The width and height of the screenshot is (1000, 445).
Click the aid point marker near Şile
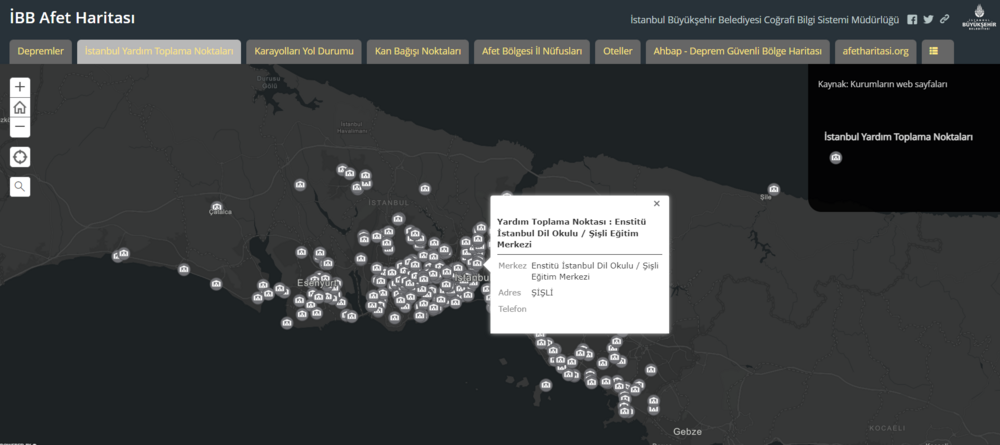pos(774,189)
